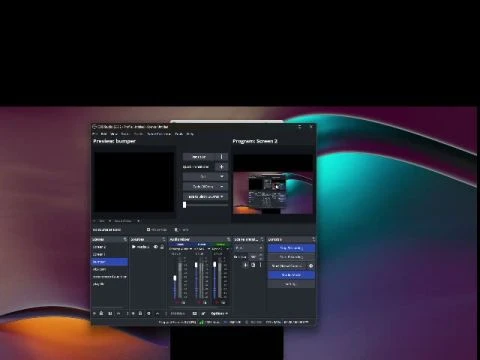Click the black Preview bumper canvas

pyautogui.click(x=134, y=182)
